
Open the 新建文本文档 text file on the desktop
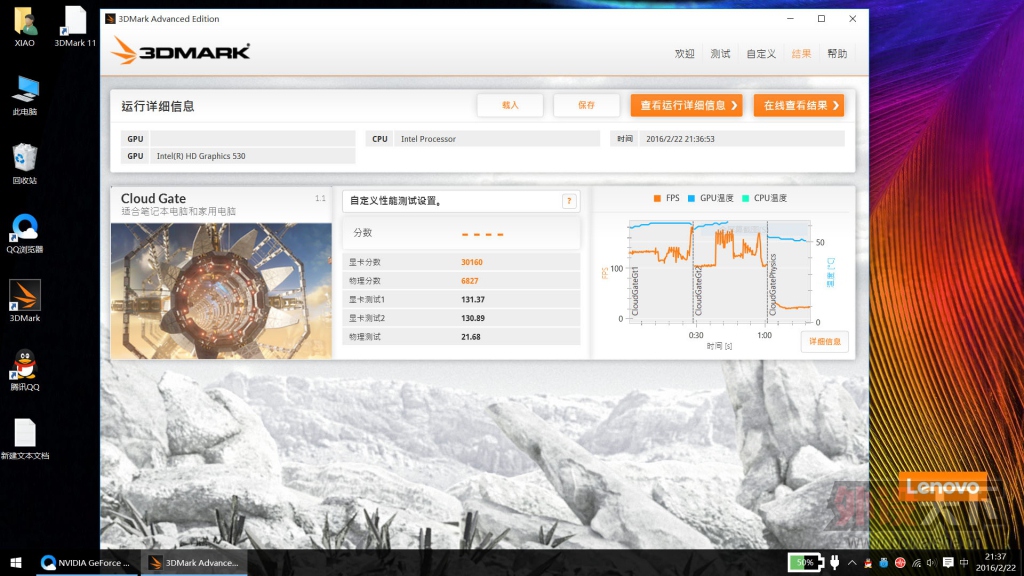tap(25, 439)
